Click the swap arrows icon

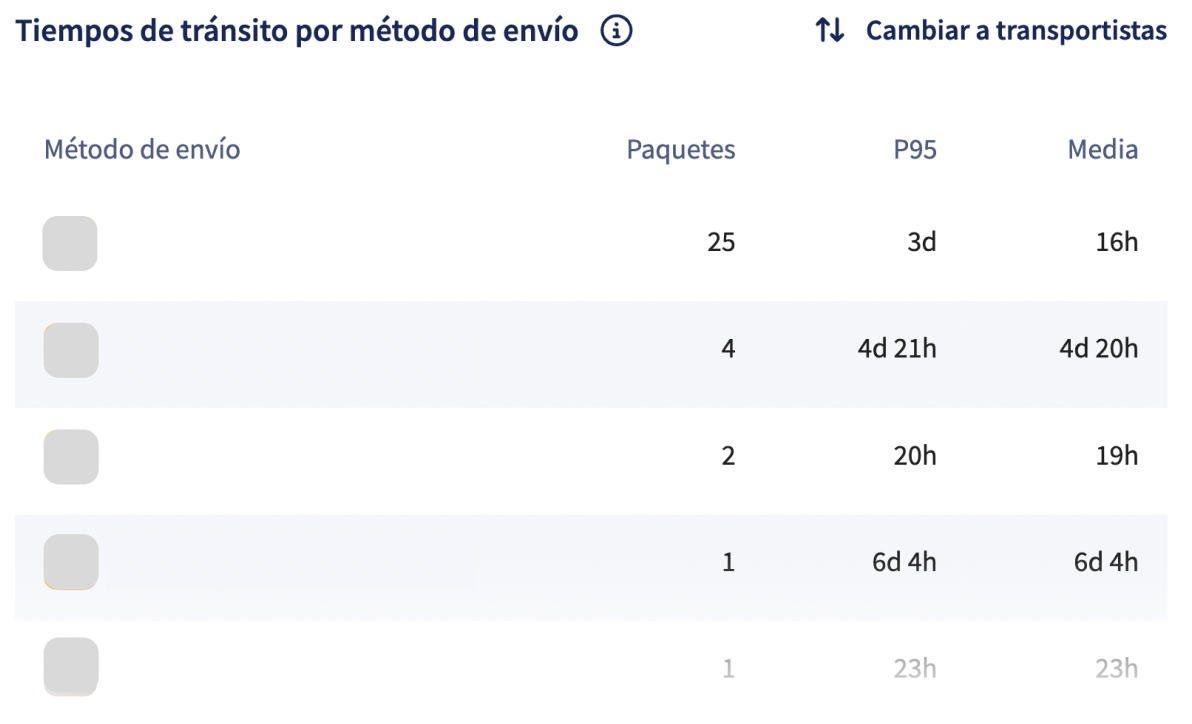pos(829,30)
